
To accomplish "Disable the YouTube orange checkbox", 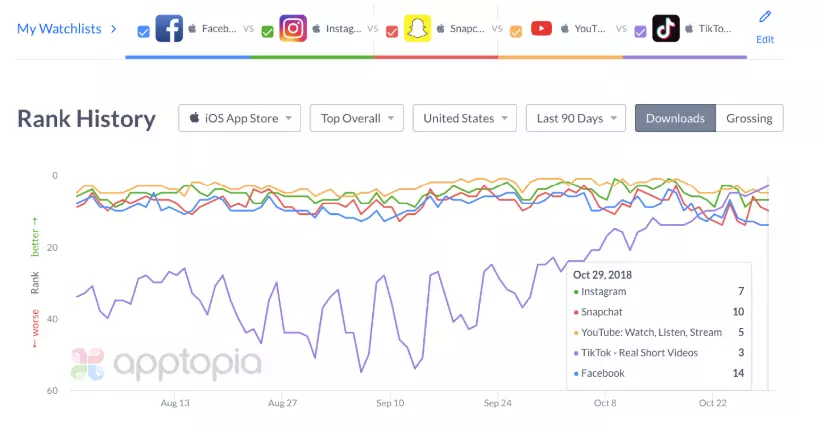I will tap(516, 31).
